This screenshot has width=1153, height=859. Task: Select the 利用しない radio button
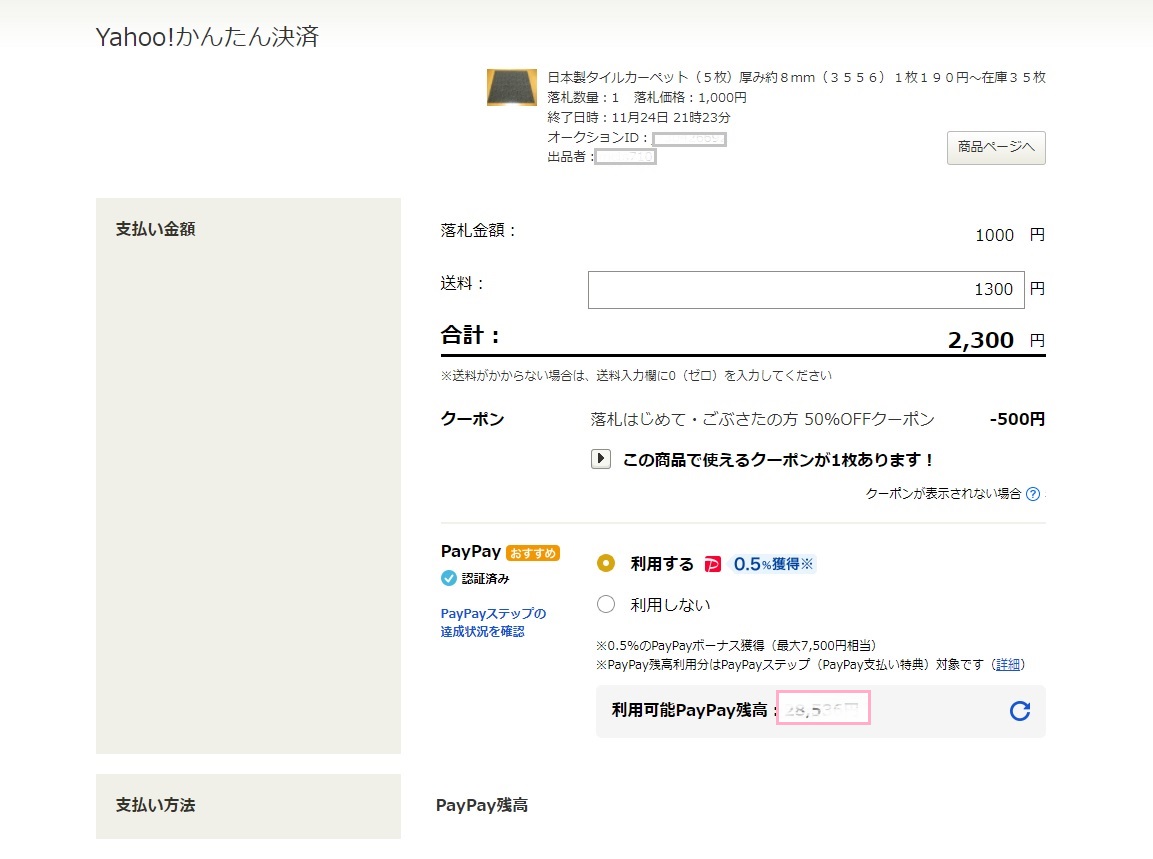[x=606, y=605]
